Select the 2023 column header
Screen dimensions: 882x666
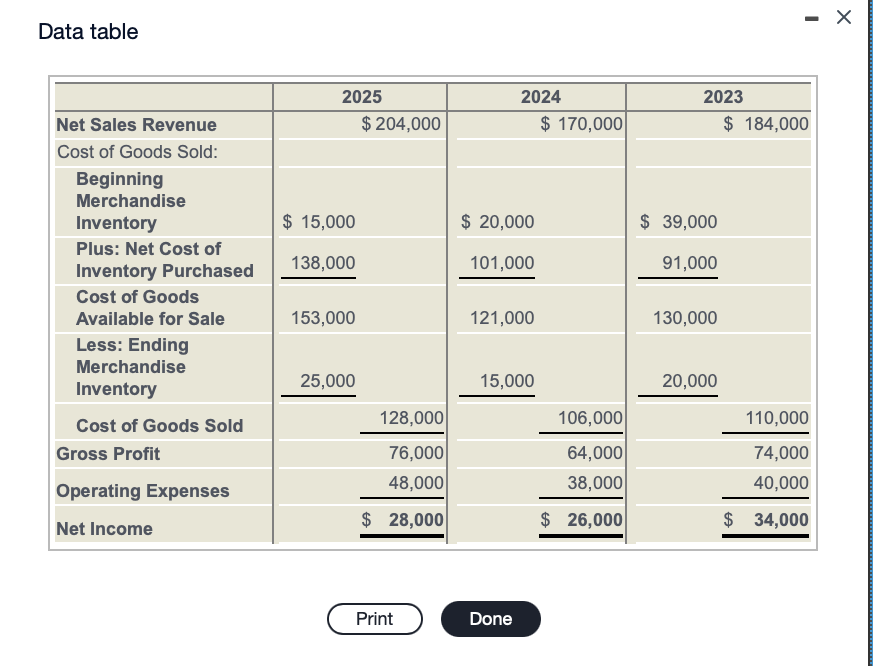(722, 97)
